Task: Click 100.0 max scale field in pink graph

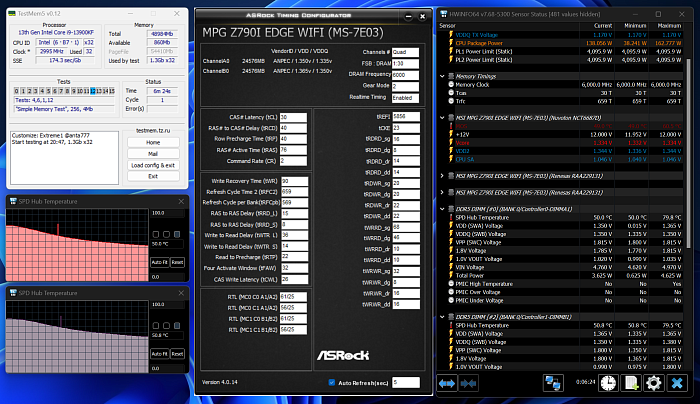Action: click(167, 213)
